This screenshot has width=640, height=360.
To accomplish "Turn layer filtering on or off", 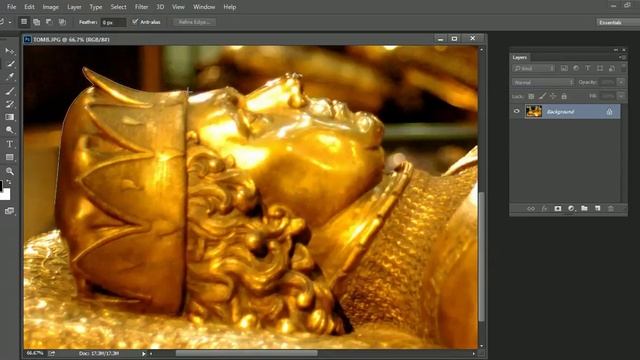I will pyautogui.click(x=623, y=67).
